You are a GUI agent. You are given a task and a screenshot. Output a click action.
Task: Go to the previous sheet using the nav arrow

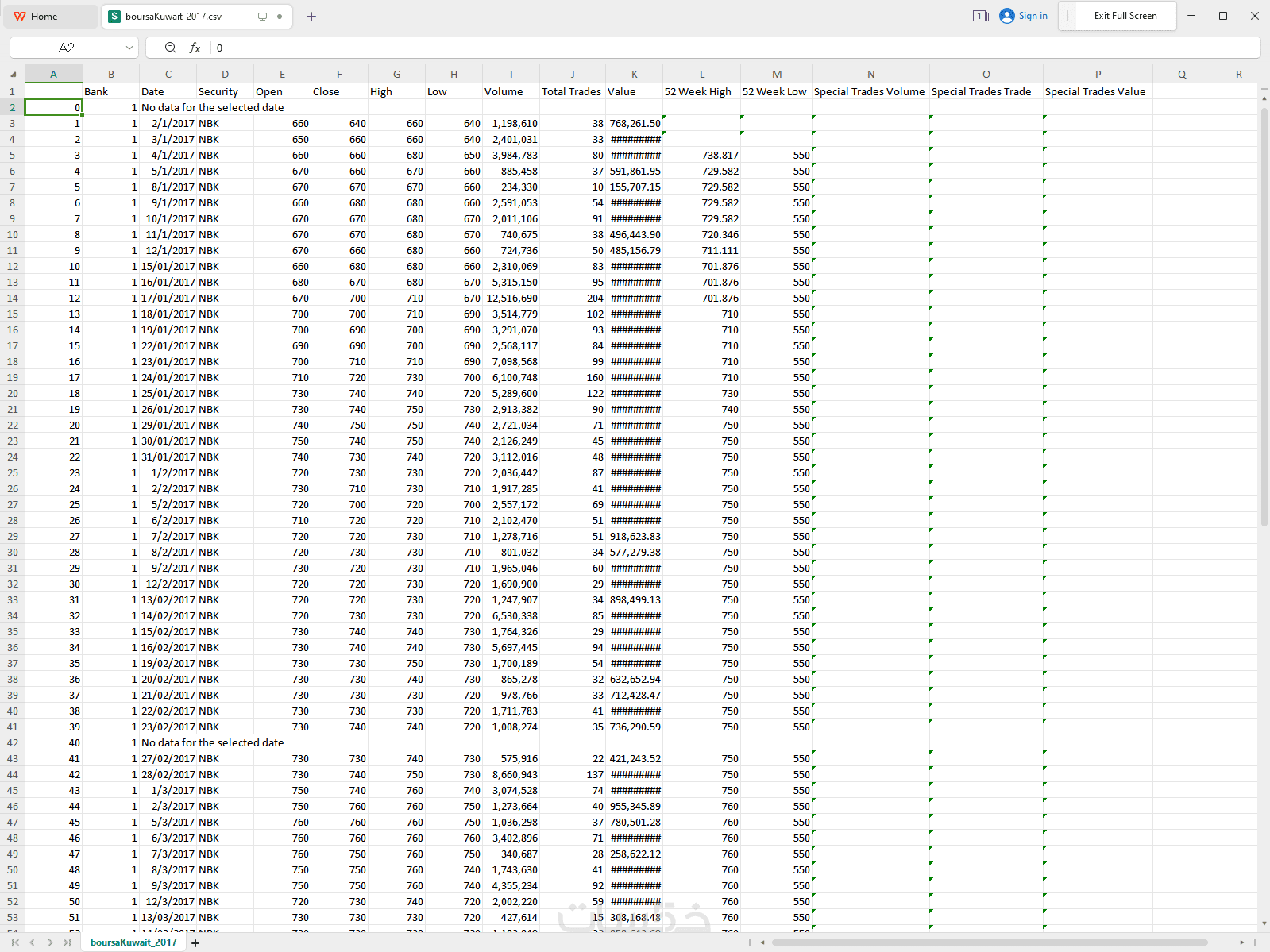click(33, 942)
